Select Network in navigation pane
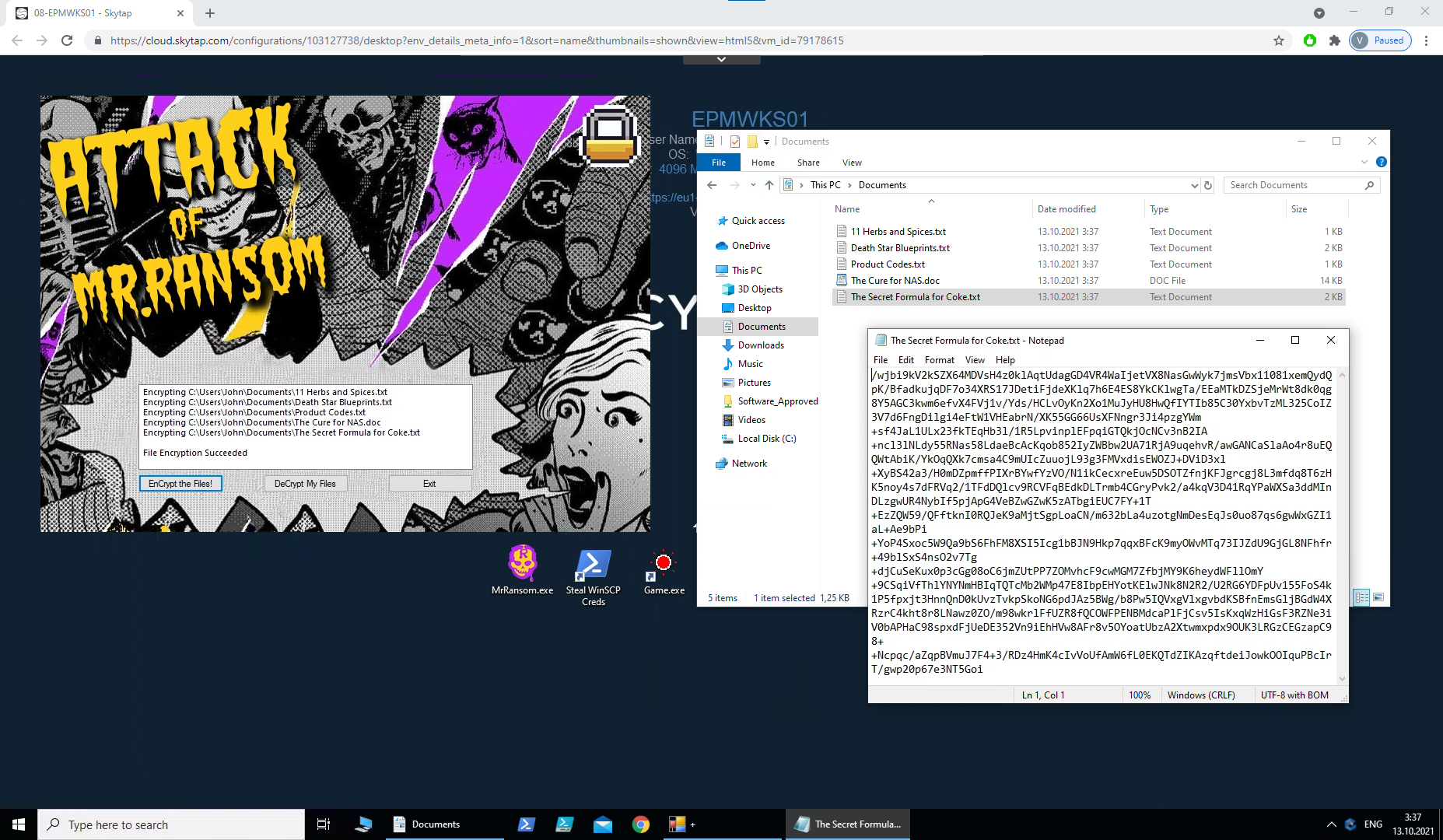This screenshot has height=840, width=1443. [749, 464]
